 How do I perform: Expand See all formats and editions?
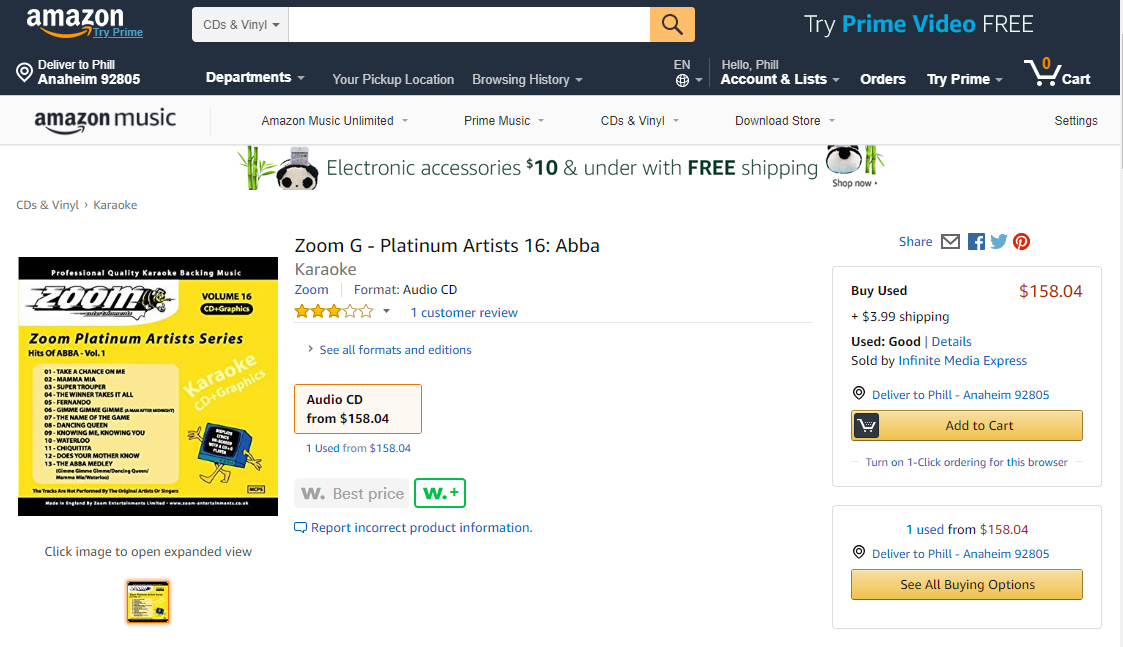pos(394,350)
